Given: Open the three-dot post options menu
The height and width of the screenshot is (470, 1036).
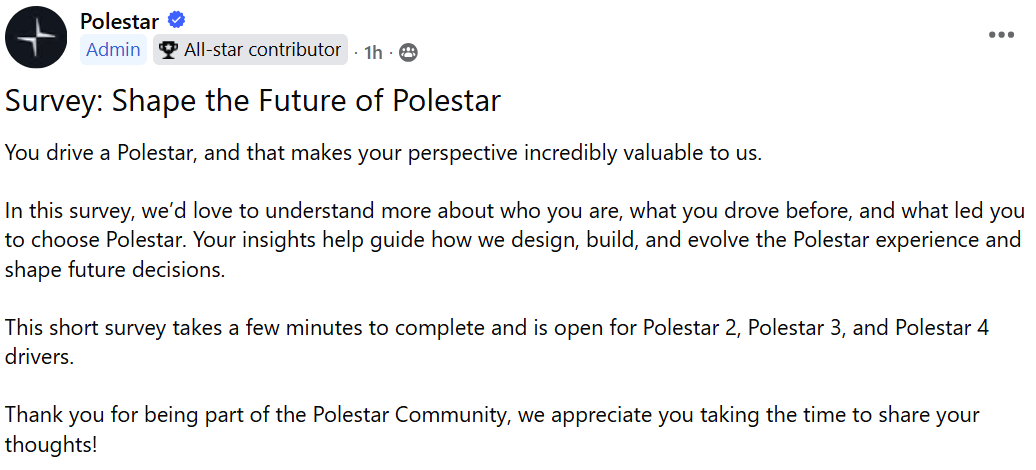Looking at the screenshot, I should point(1001,34).
